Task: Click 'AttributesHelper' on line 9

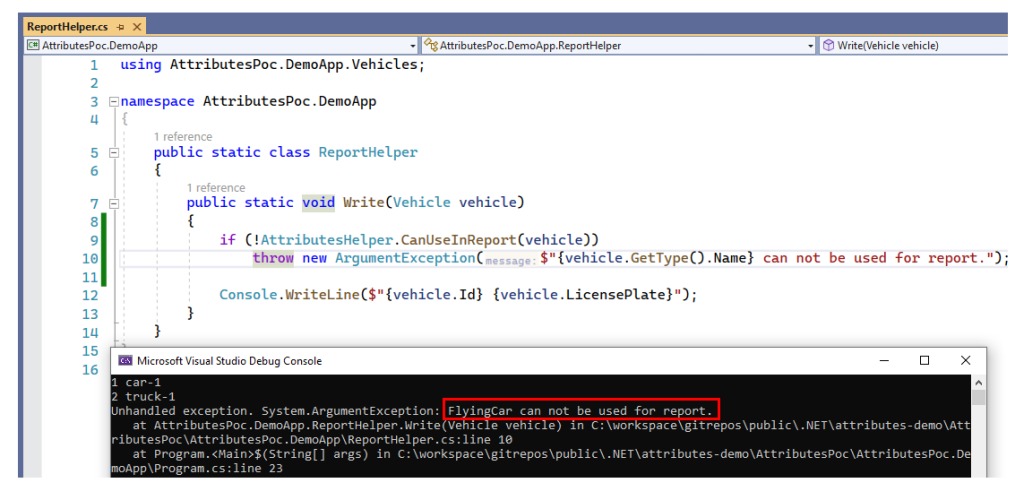Action: point(327,240)
